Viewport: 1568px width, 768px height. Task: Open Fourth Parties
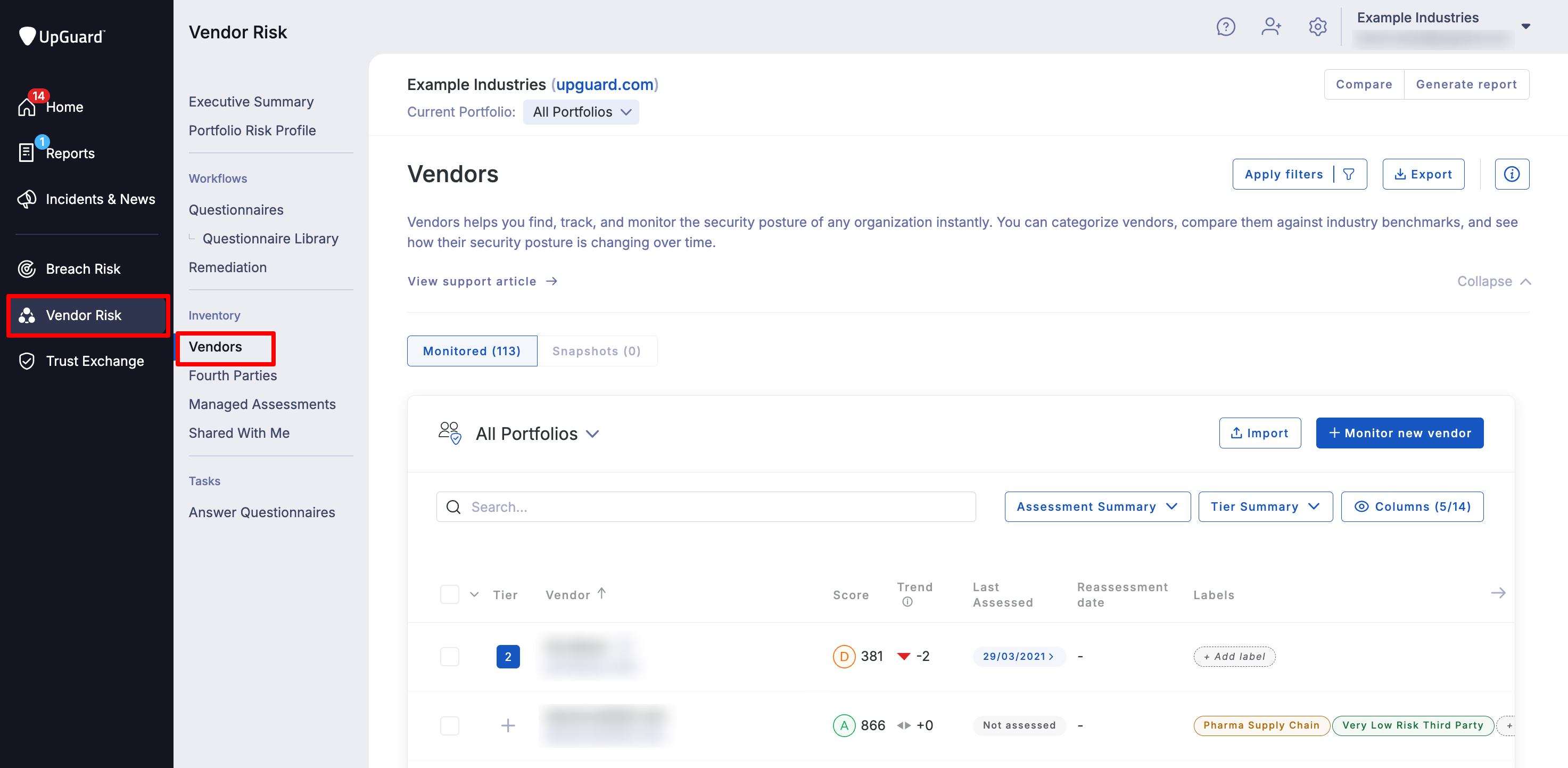click(233, 376)
